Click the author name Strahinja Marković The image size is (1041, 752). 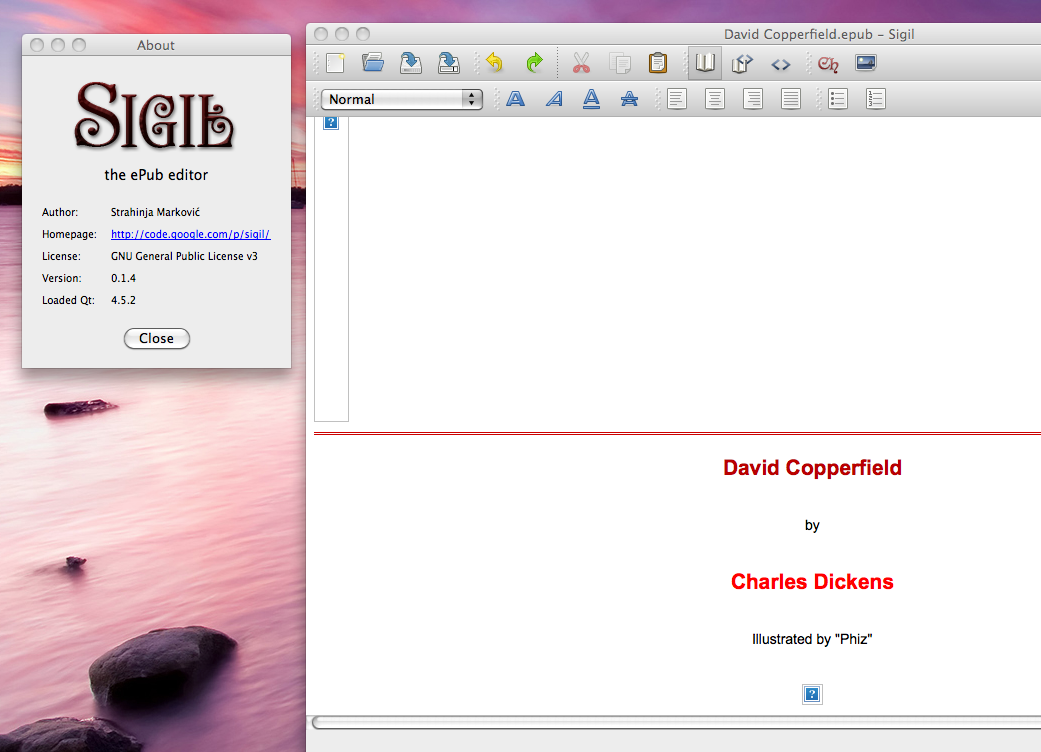point(155,212)
